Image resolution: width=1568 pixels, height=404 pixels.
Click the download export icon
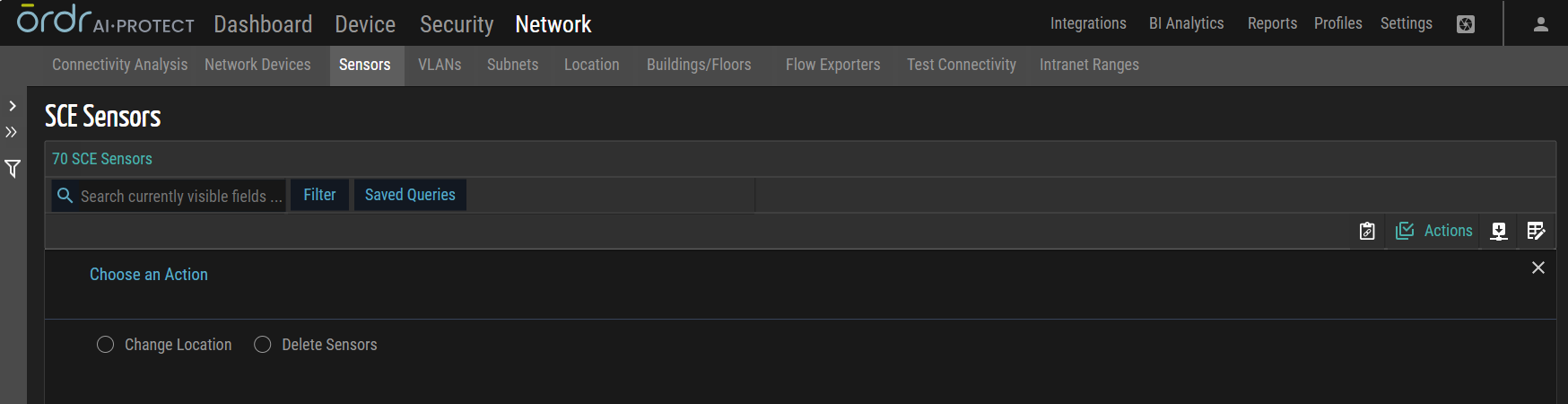(x=1498, y=232)
